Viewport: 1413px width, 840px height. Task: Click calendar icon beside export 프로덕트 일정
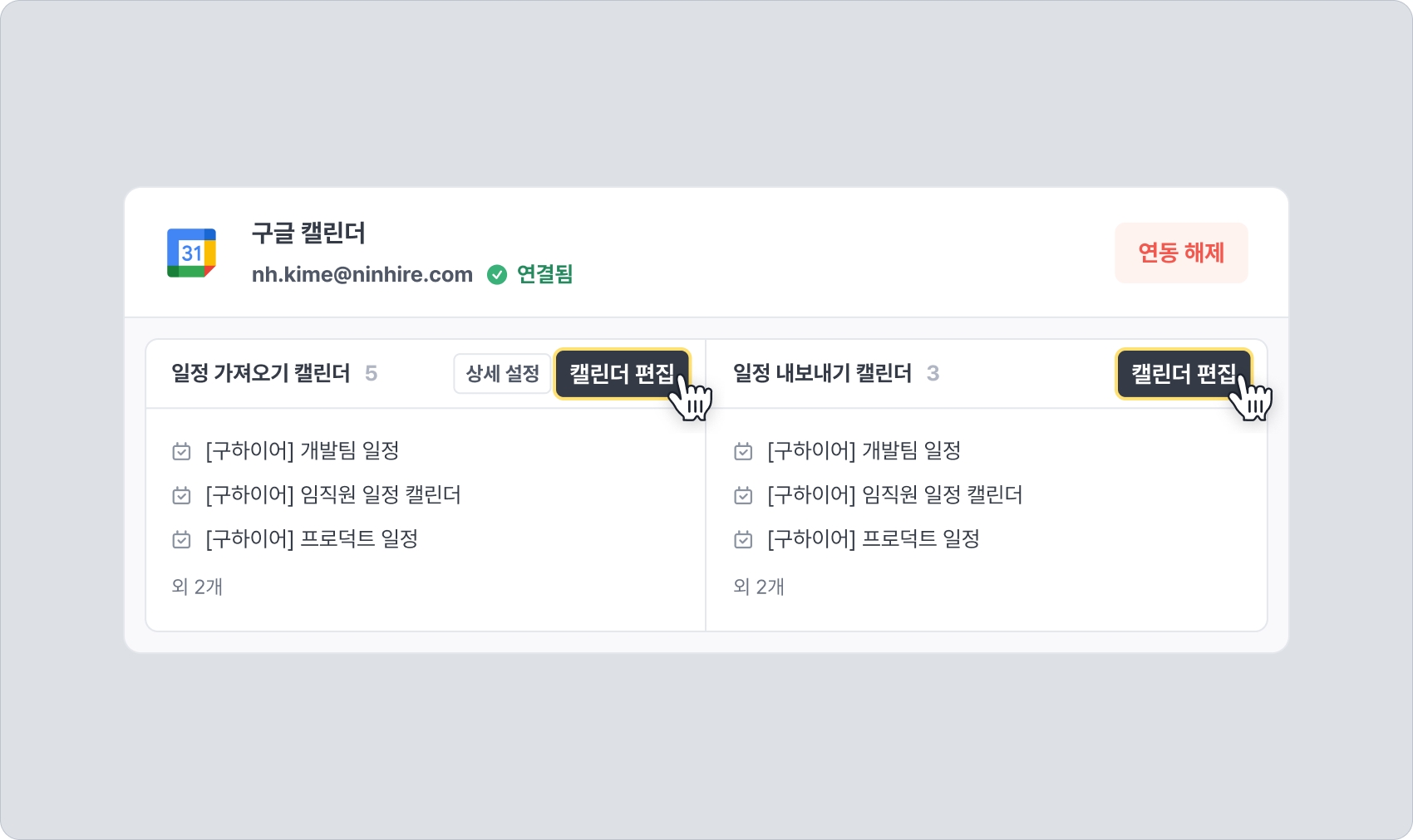(x=743, y=539)
